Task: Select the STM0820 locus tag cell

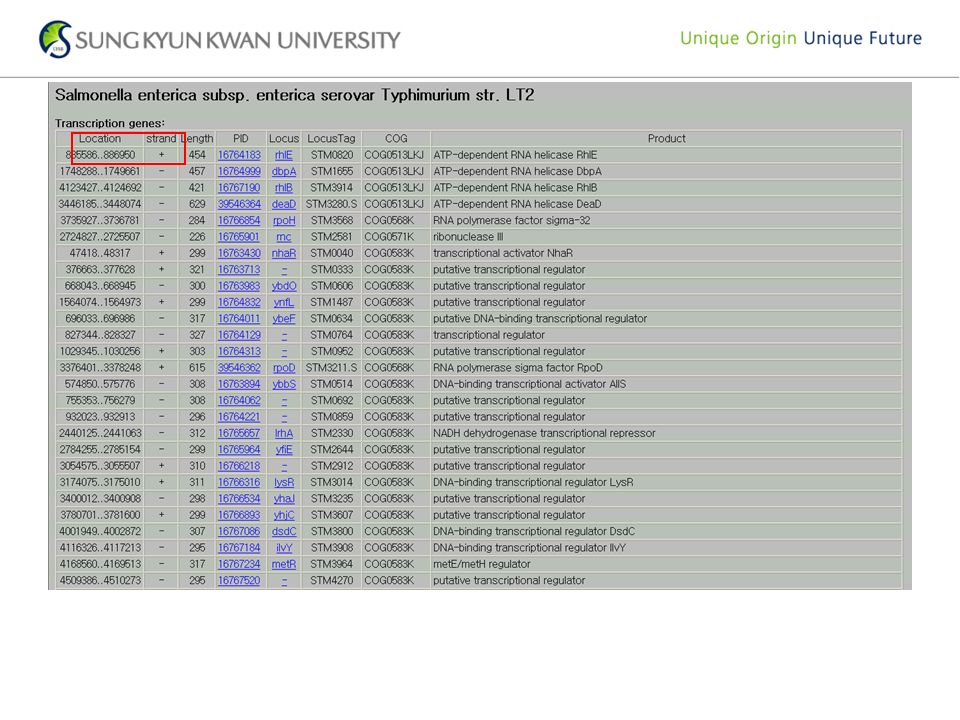Action: (331, 156)
